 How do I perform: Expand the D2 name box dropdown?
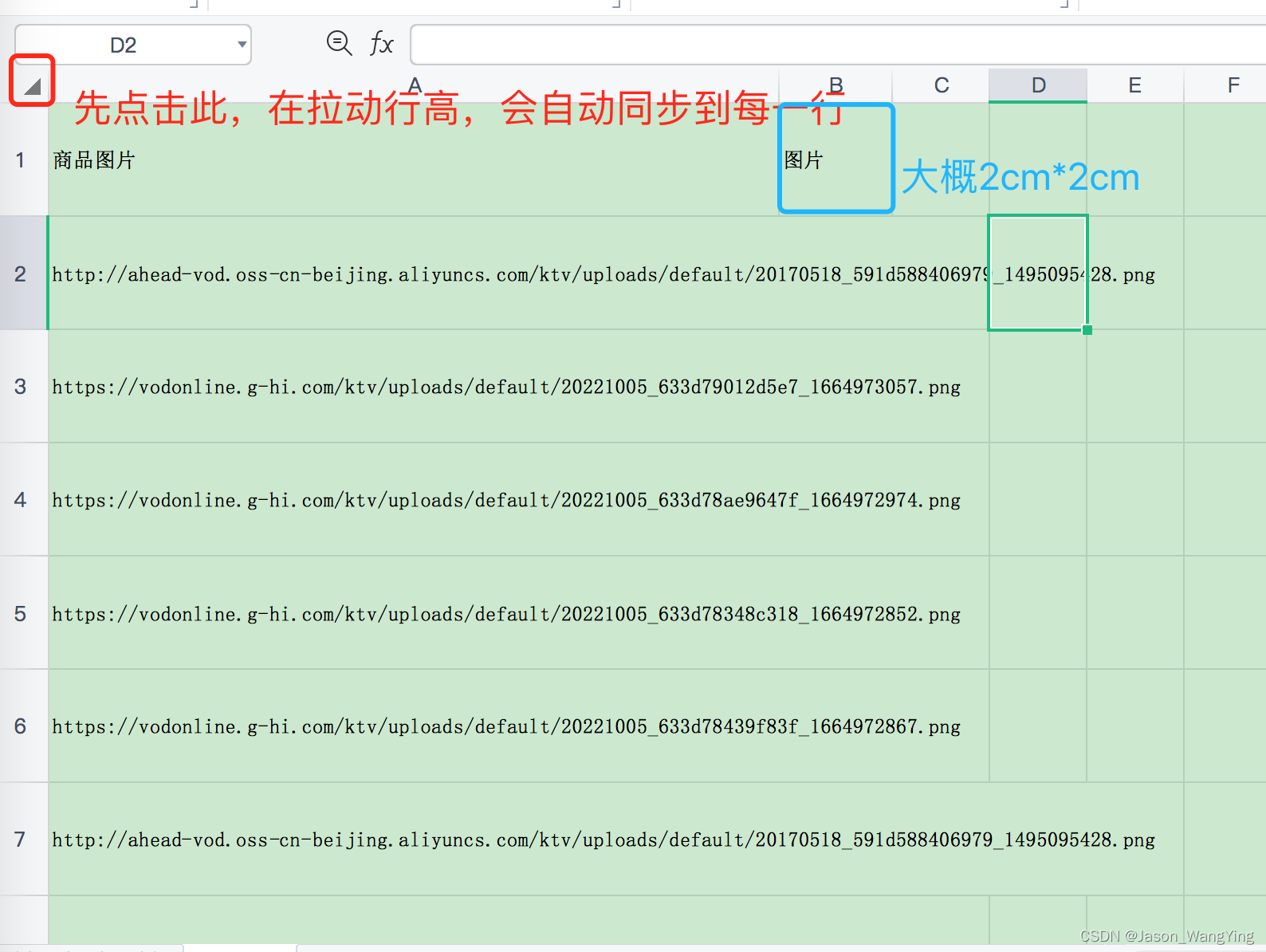point(242,45)
